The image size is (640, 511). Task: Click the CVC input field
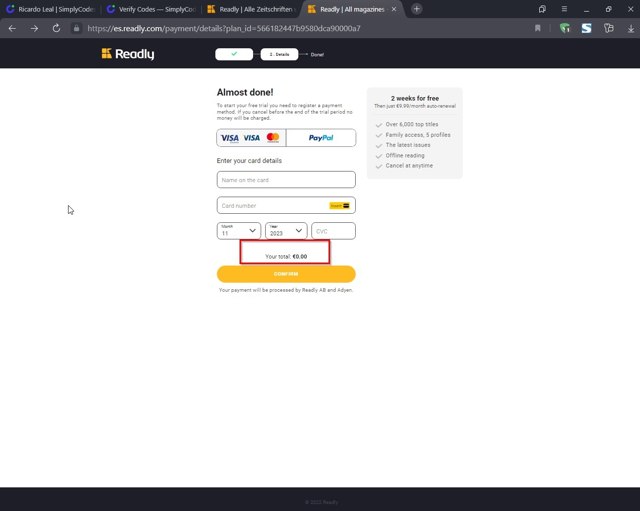(x=333, y=231)
